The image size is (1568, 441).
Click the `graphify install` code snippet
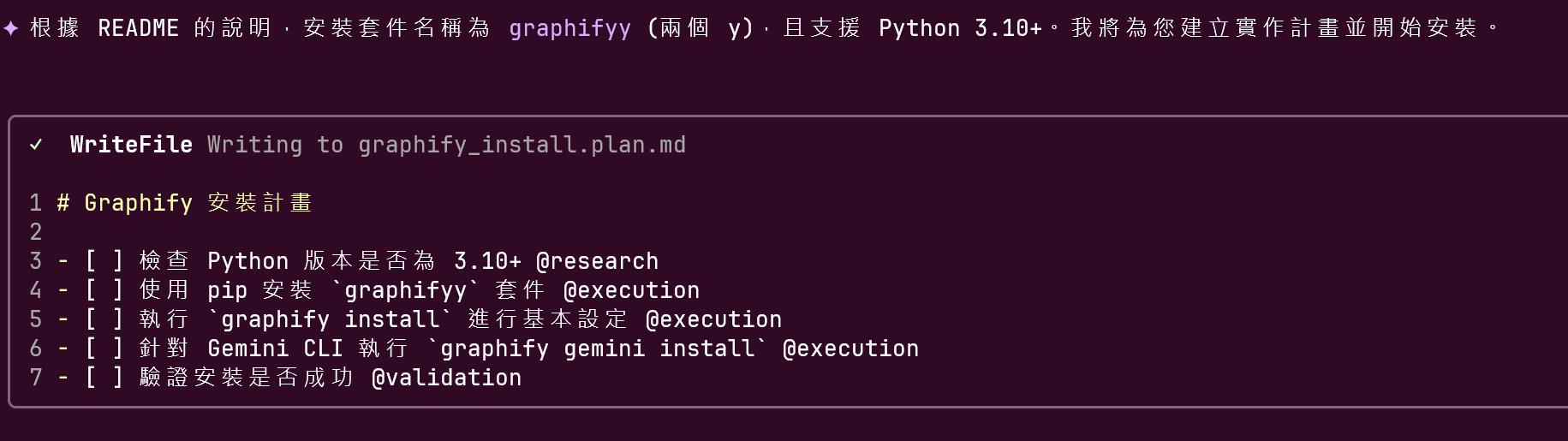pyautogui.click(x=330, y=319)
